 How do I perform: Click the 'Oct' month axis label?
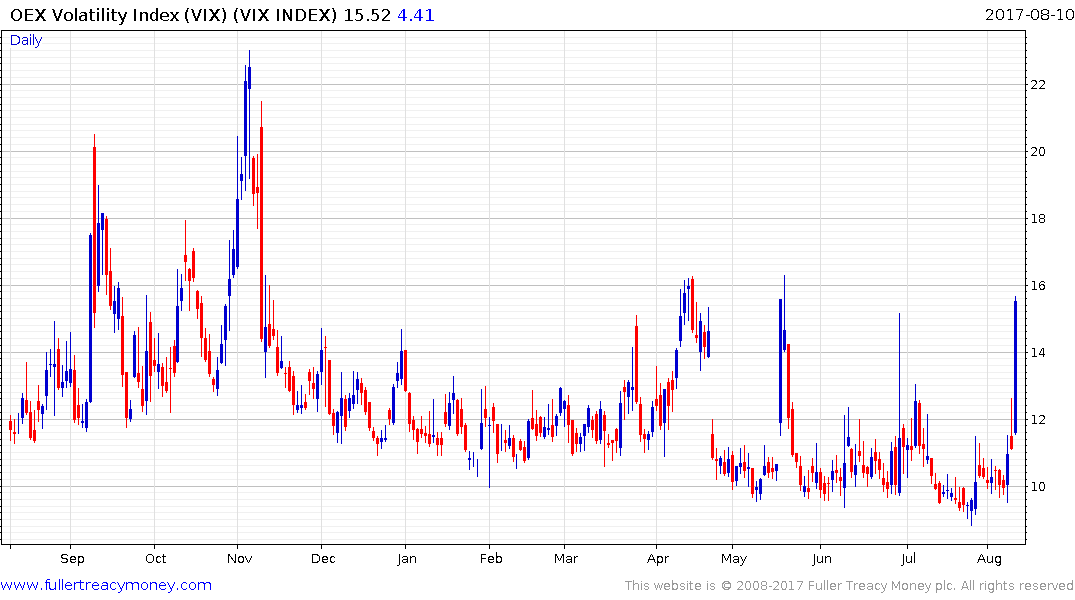point(156,558)
